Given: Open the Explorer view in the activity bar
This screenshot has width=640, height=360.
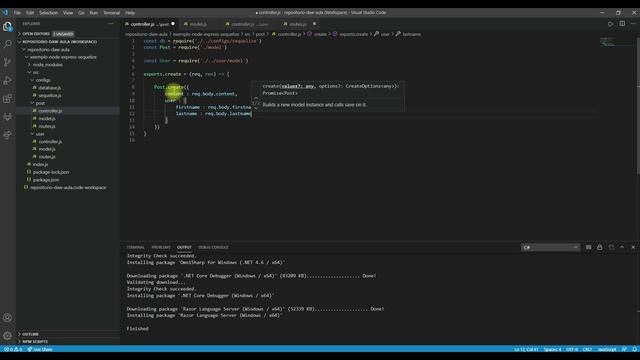Looking at the screenshot, I should pos(7,27).
